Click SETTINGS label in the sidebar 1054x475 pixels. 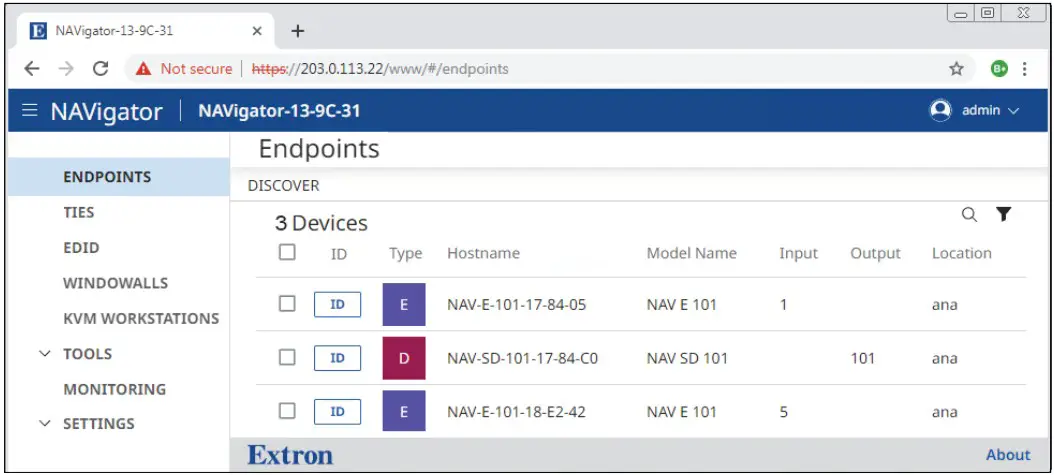99,424
